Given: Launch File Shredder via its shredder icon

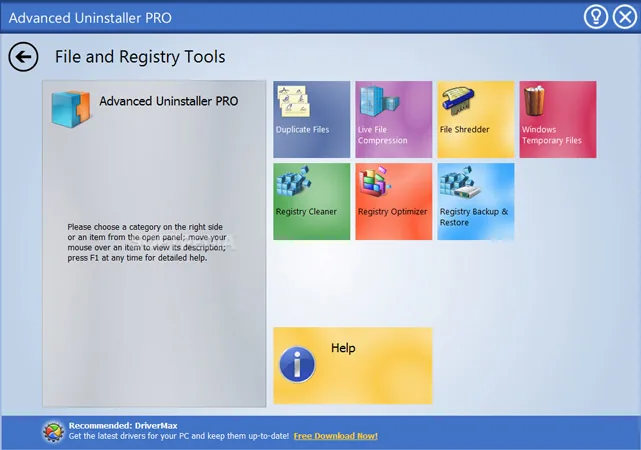Looking at the screenshot, I should (x=458, y=101).
